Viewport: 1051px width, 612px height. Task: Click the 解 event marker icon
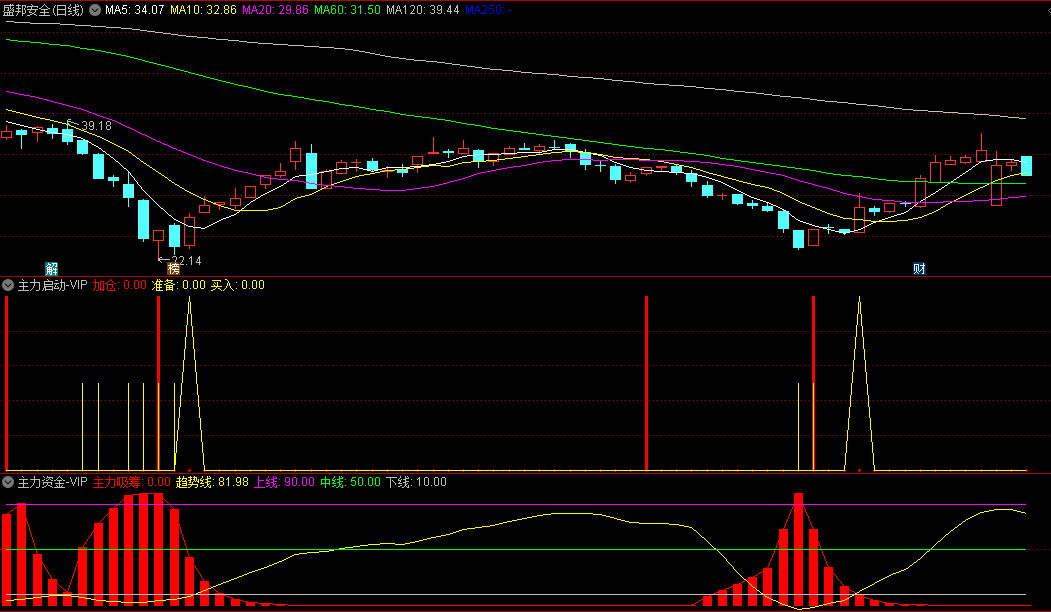(52, 269)
